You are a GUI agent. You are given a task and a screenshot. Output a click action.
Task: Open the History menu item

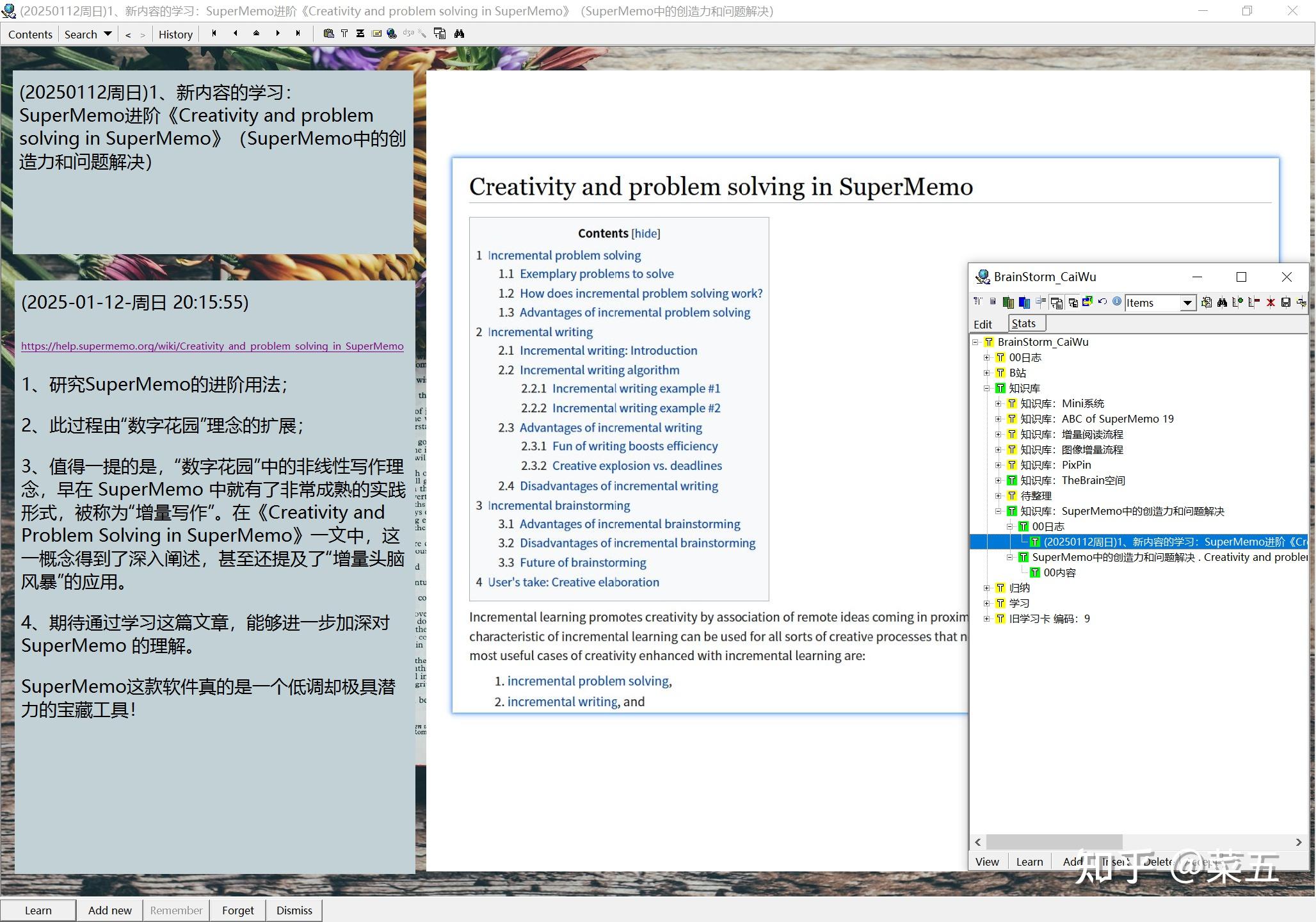pos(175,35)
